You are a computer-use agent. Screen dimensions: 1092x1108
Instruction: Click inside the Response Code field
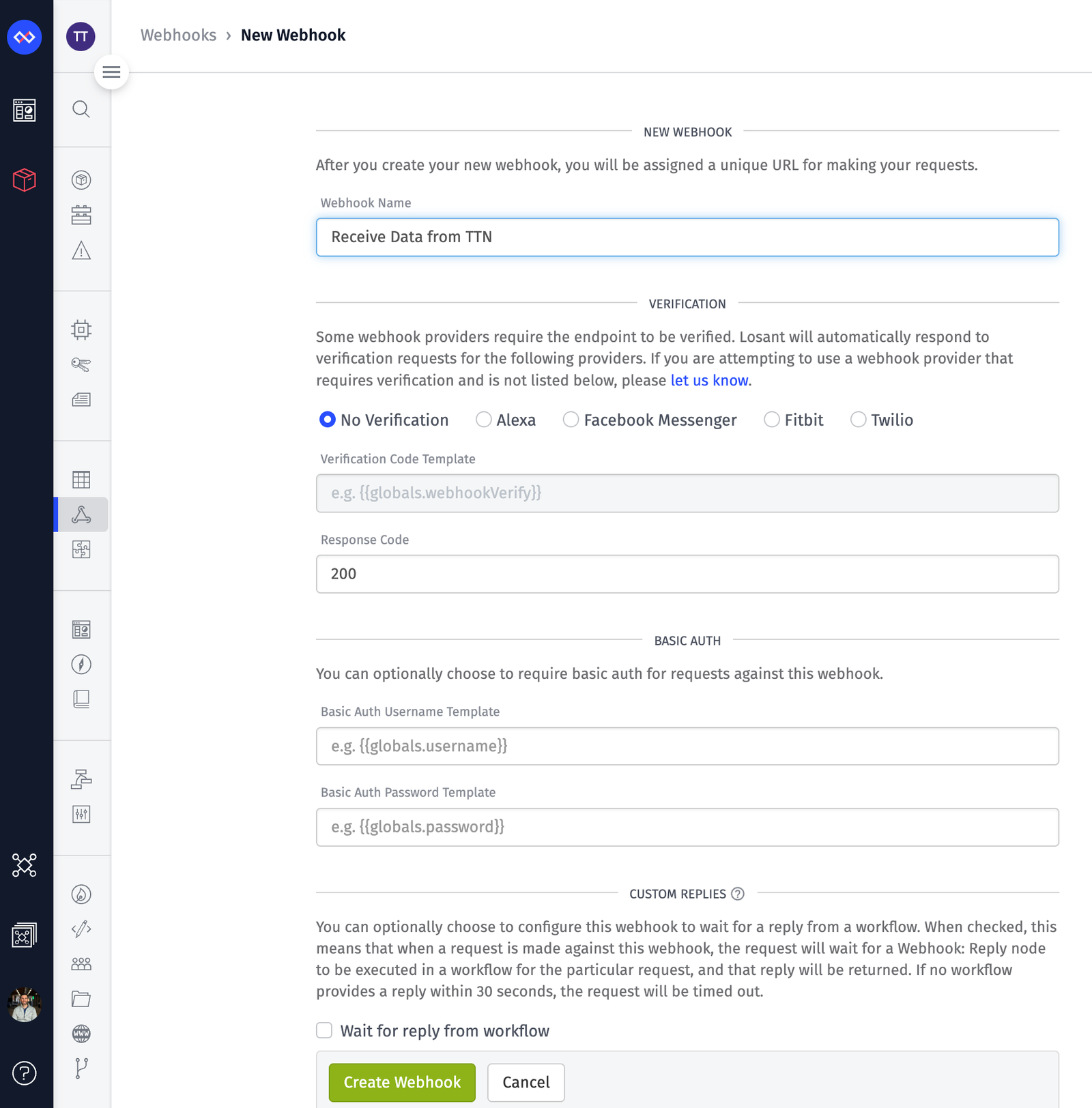687,574
